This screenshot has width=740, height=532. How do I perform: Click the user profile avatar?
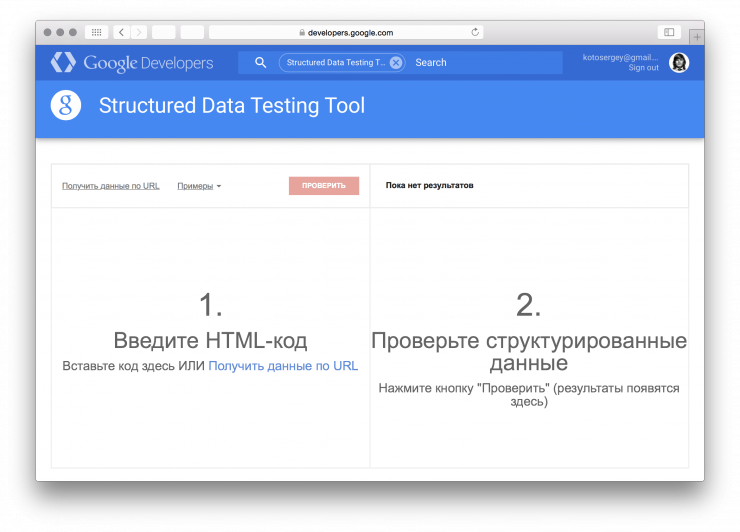click(x=679, y=63)
